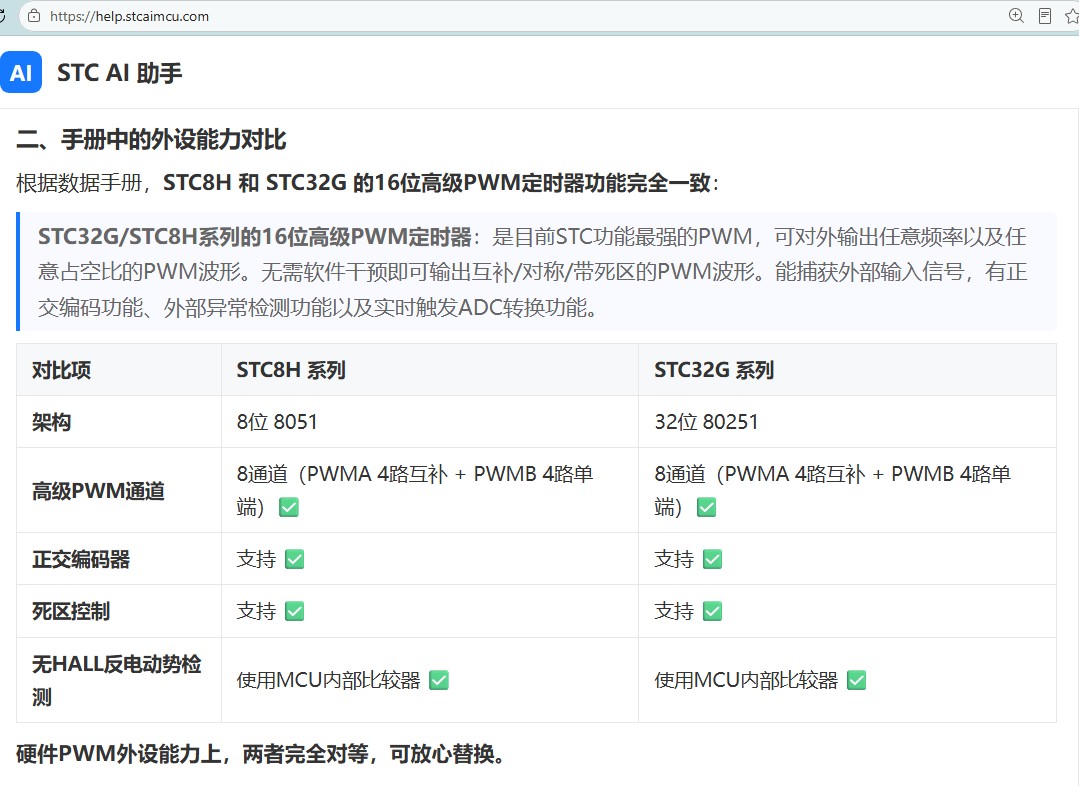Click the AI logo icon

21,72
